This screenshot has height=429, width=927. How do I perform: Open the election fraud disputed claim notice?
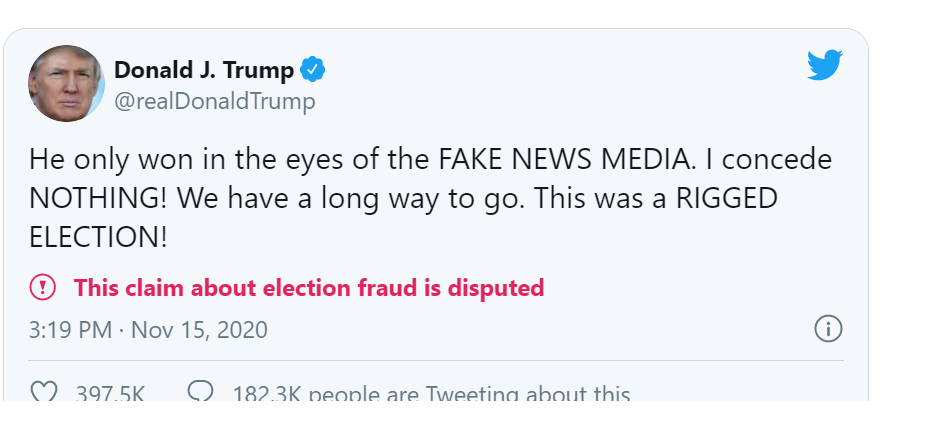point(309,288)
